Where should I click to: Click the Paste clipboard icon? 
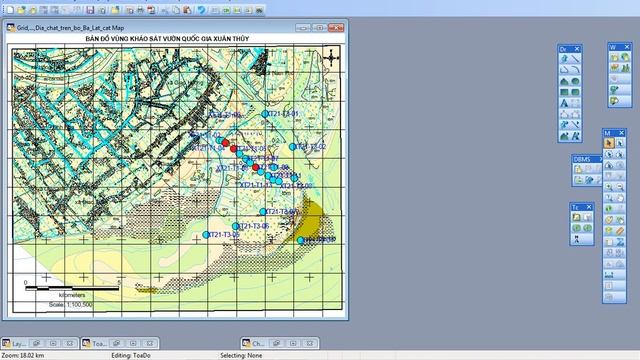point(187,10)
